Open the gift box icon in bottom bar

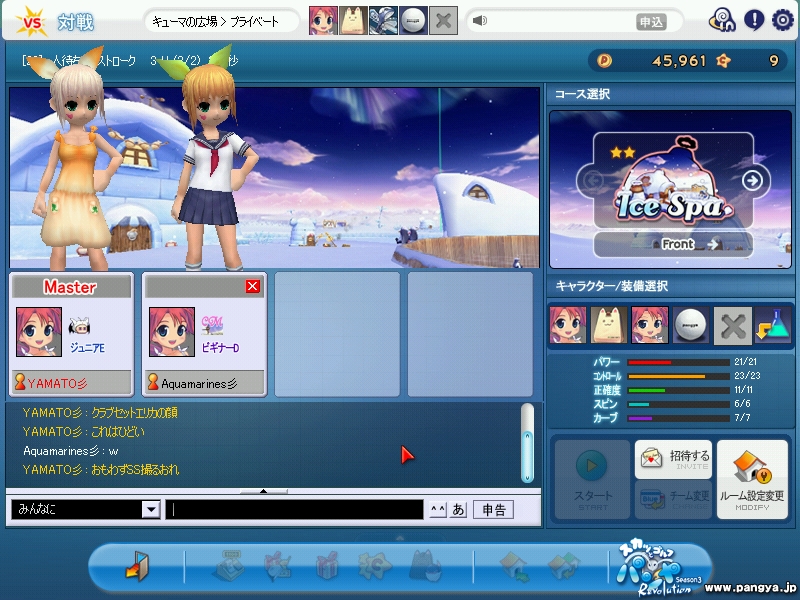[328, 565]
